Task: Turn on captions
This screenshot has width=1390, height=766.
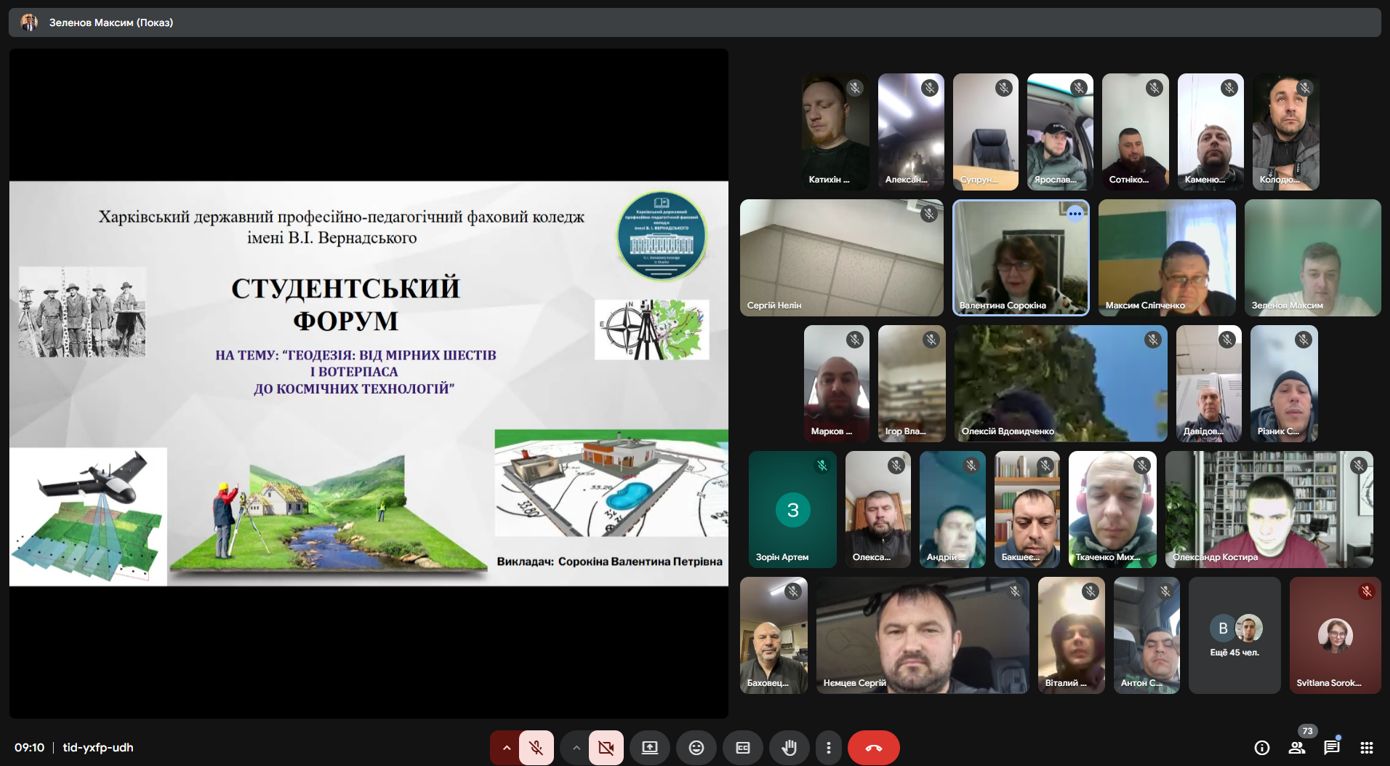Action: point(743,748)
